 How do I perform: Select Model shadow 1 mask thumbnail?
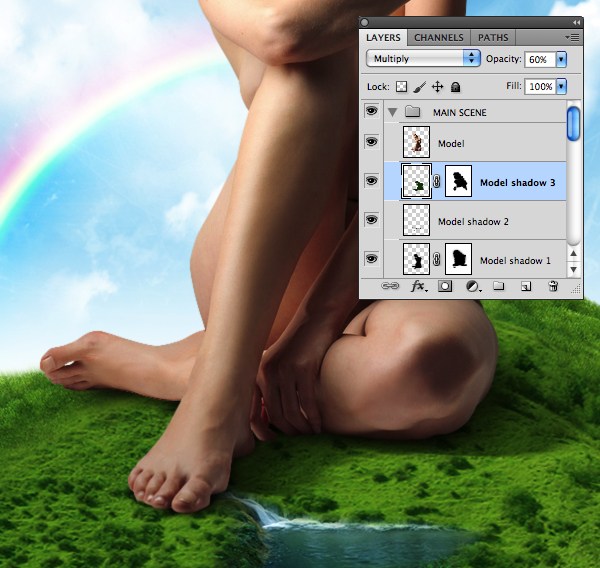coord(458,259)
